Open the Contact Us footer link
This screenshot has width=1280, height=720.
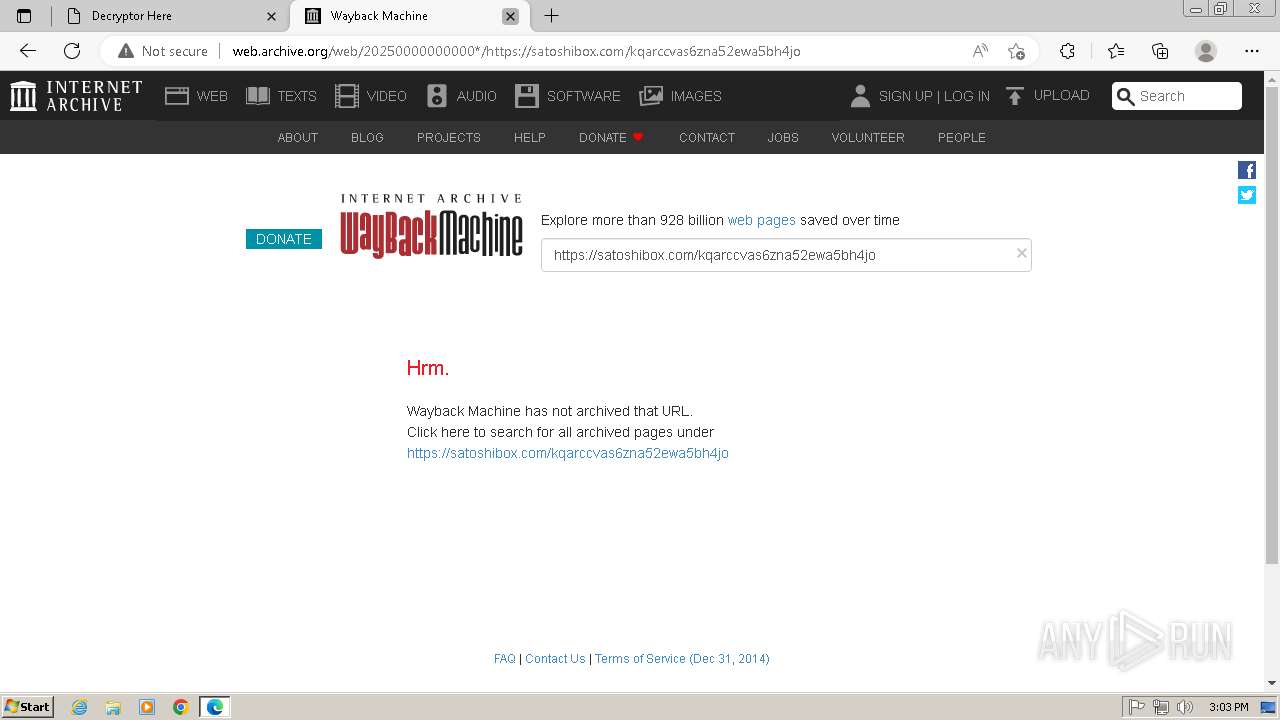[555, 659]
